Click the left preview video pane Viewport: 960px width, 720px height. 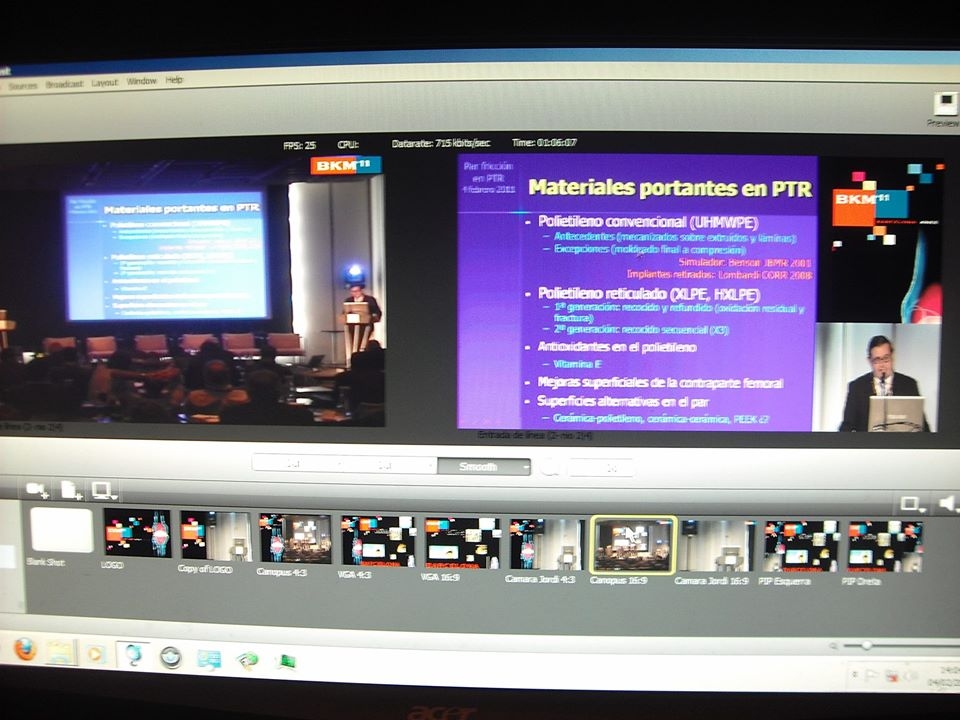pos(192,291)
